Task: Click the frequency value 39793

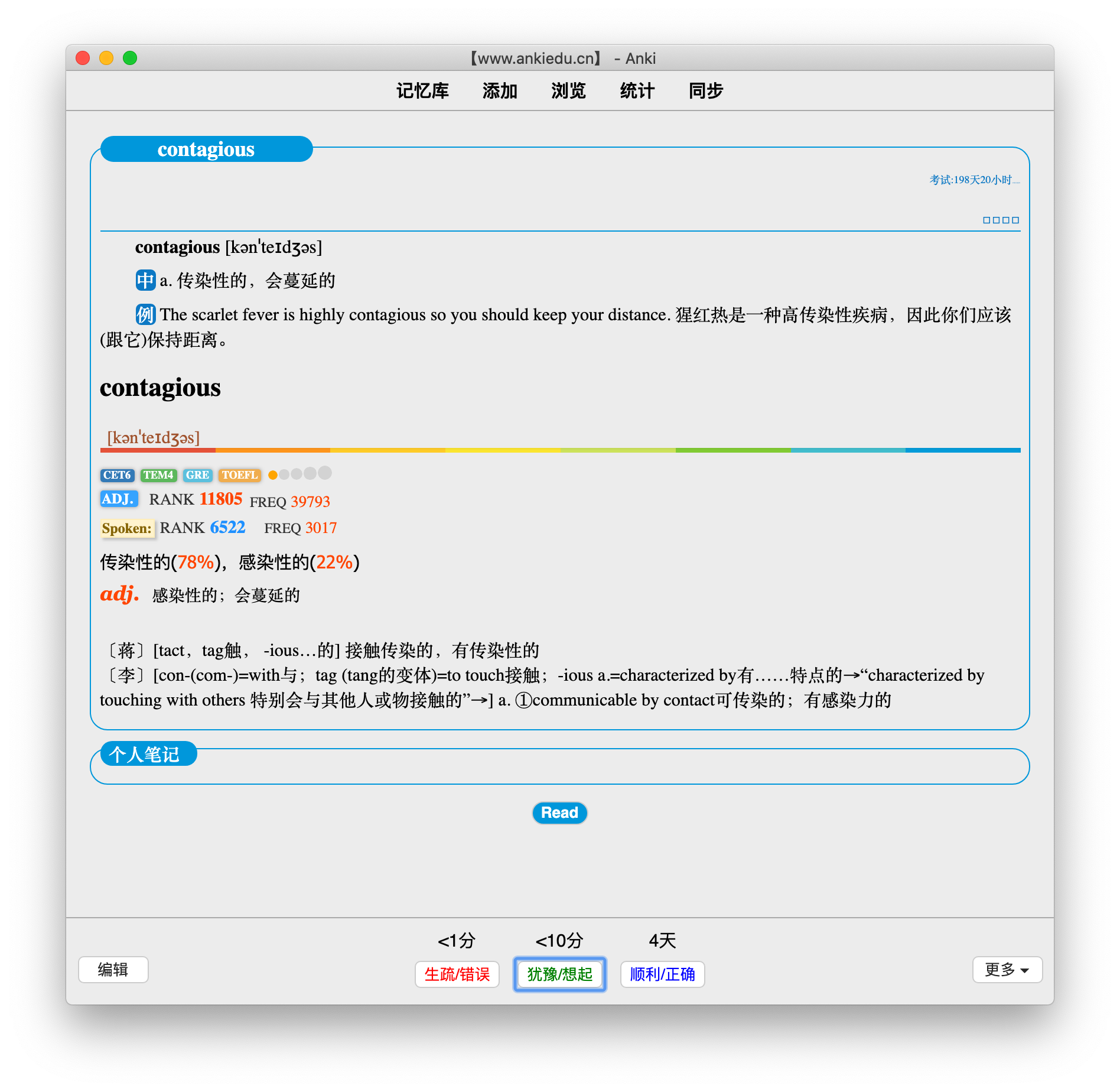Action: (310, 502)
